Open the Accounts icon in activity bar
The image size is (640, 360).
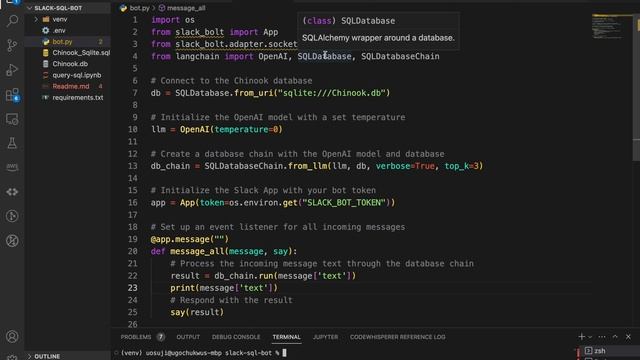point(12,336)
